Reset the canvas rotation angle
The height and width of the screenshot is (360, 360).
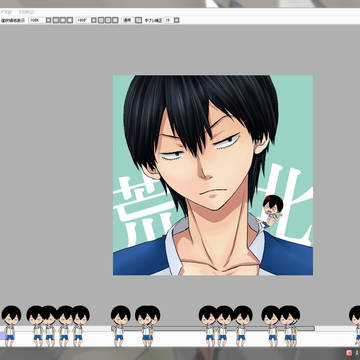[115, 20]
